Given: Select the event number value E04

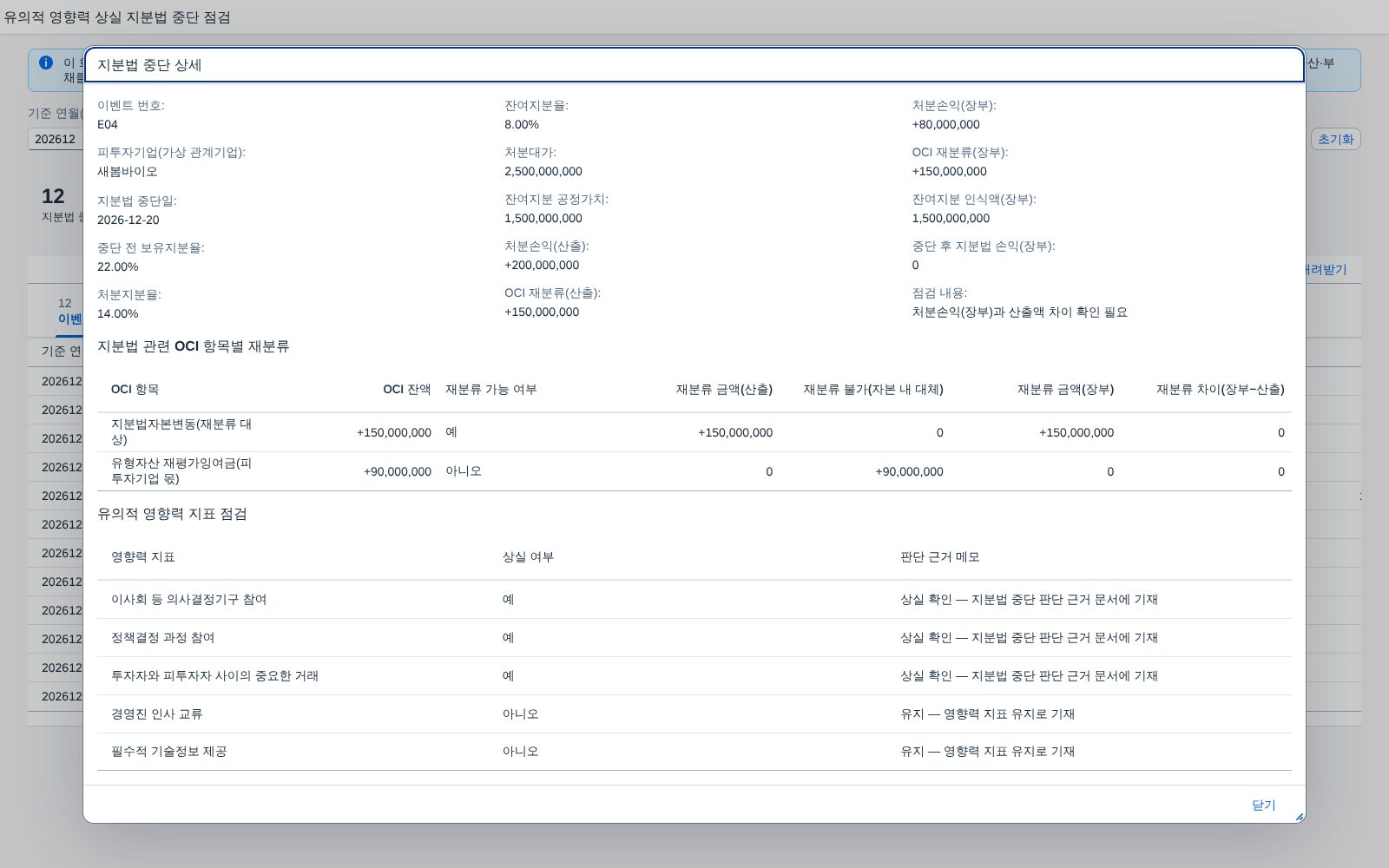Looking at the screenshot, I should click(108, 124).
